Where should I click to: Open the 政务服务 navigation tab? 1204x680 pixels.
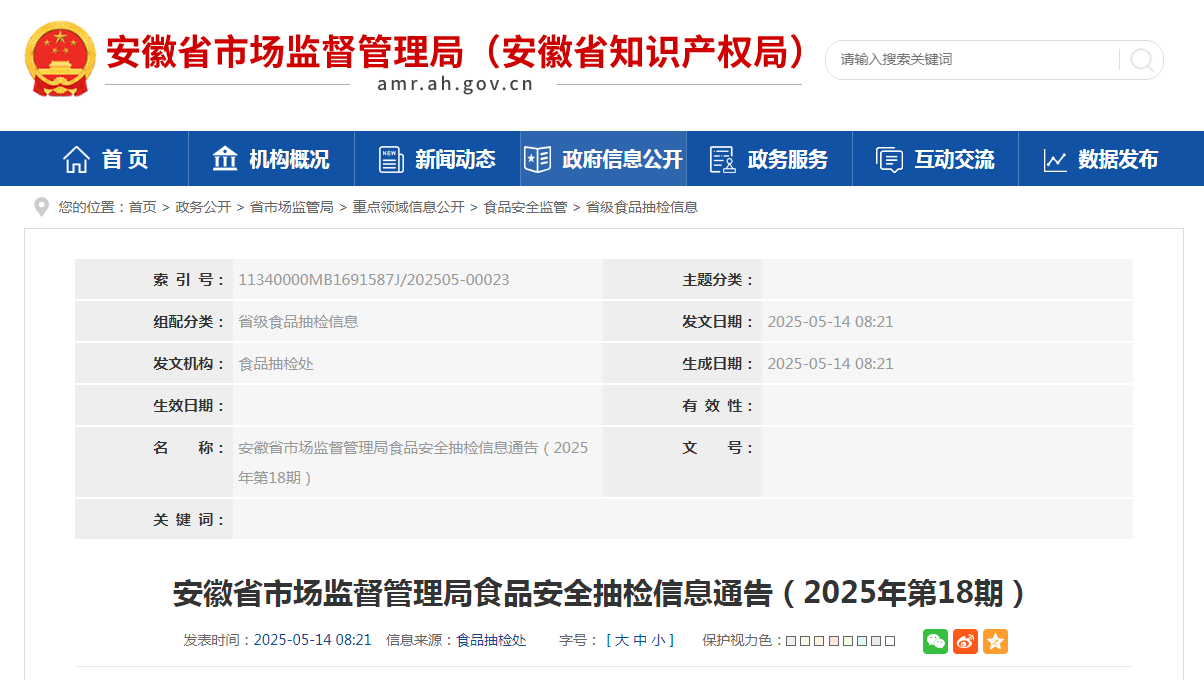coord(769,159)
